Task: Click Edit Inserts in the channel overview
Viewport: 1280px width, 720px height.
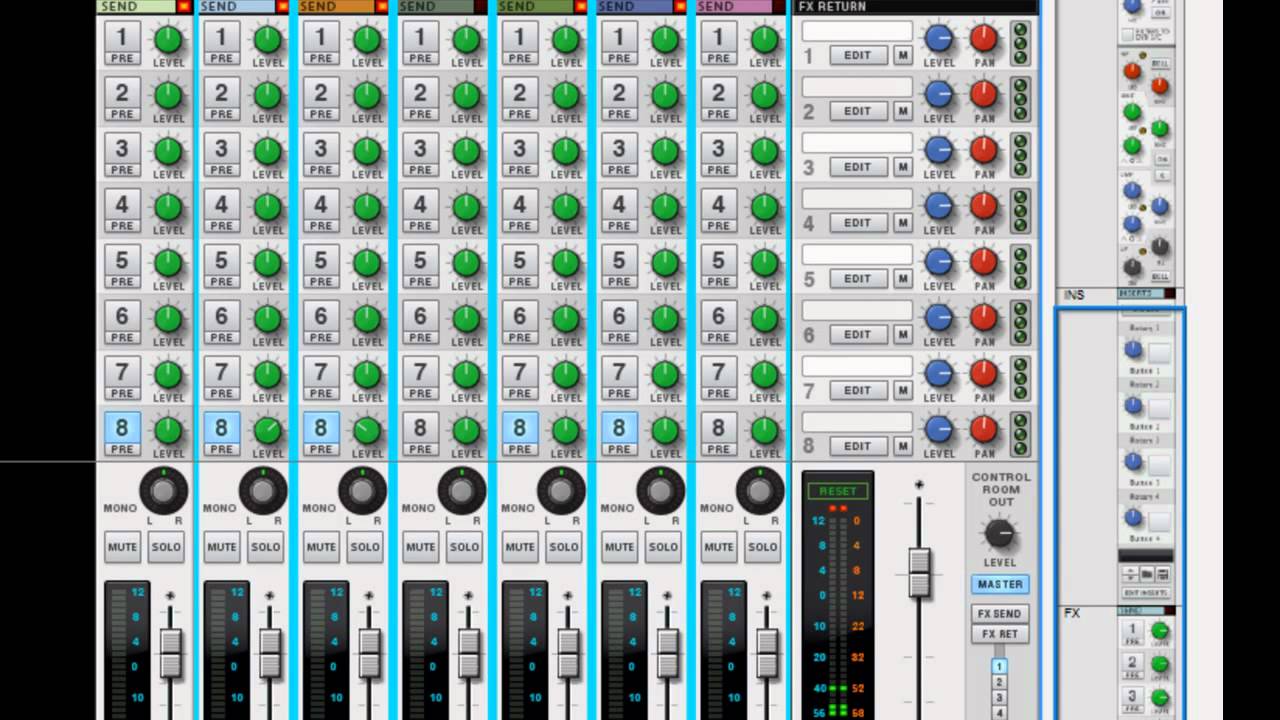Action: click(x=1146, y=594)
